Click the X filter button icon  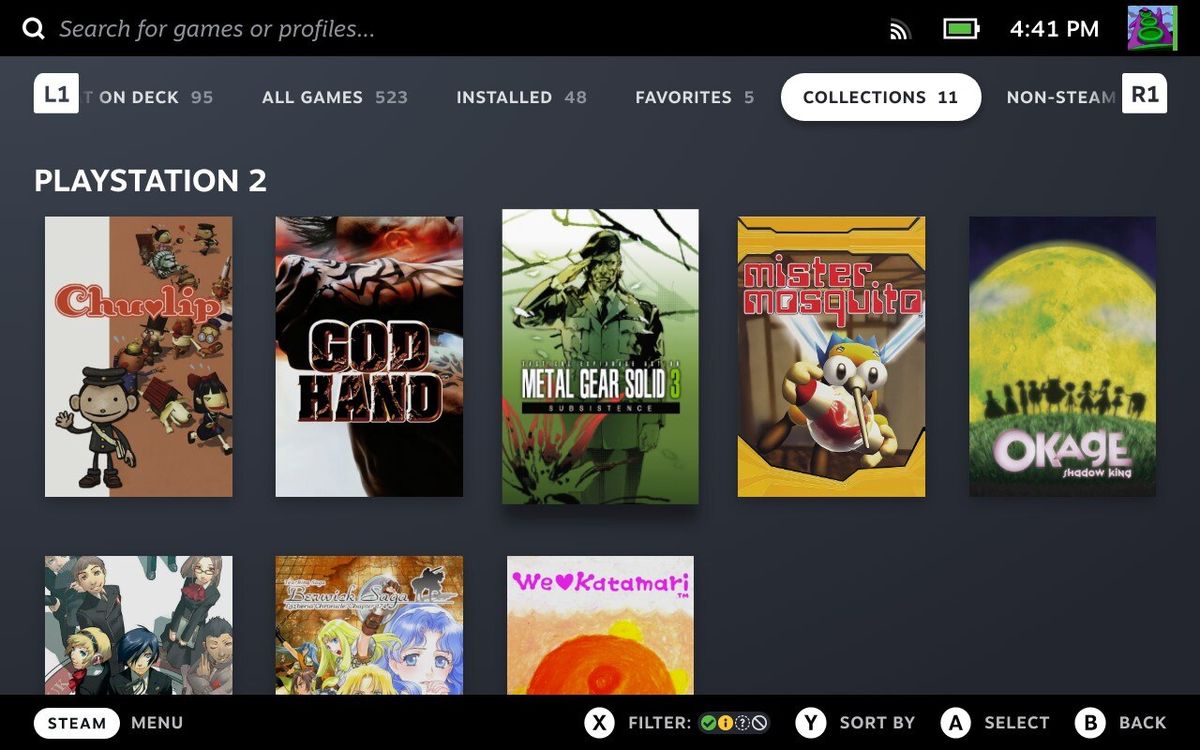point(599,722)
